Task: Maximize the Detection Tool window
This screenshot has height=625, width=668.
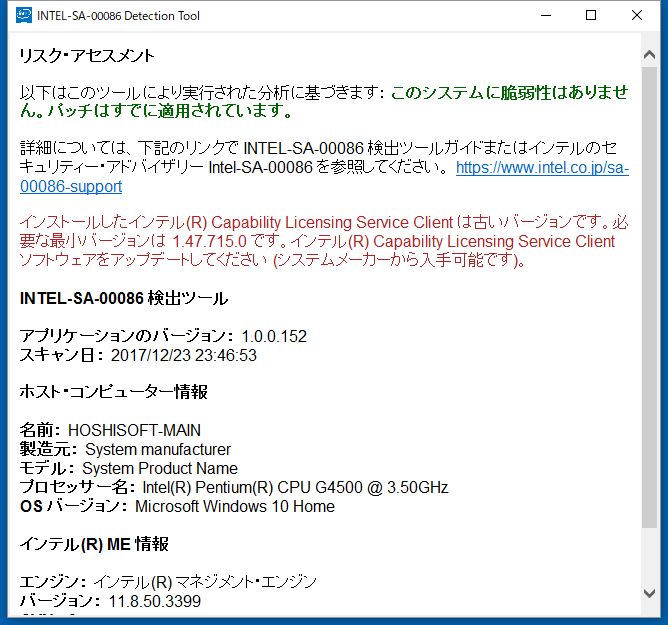Action: tap(591, 15)
